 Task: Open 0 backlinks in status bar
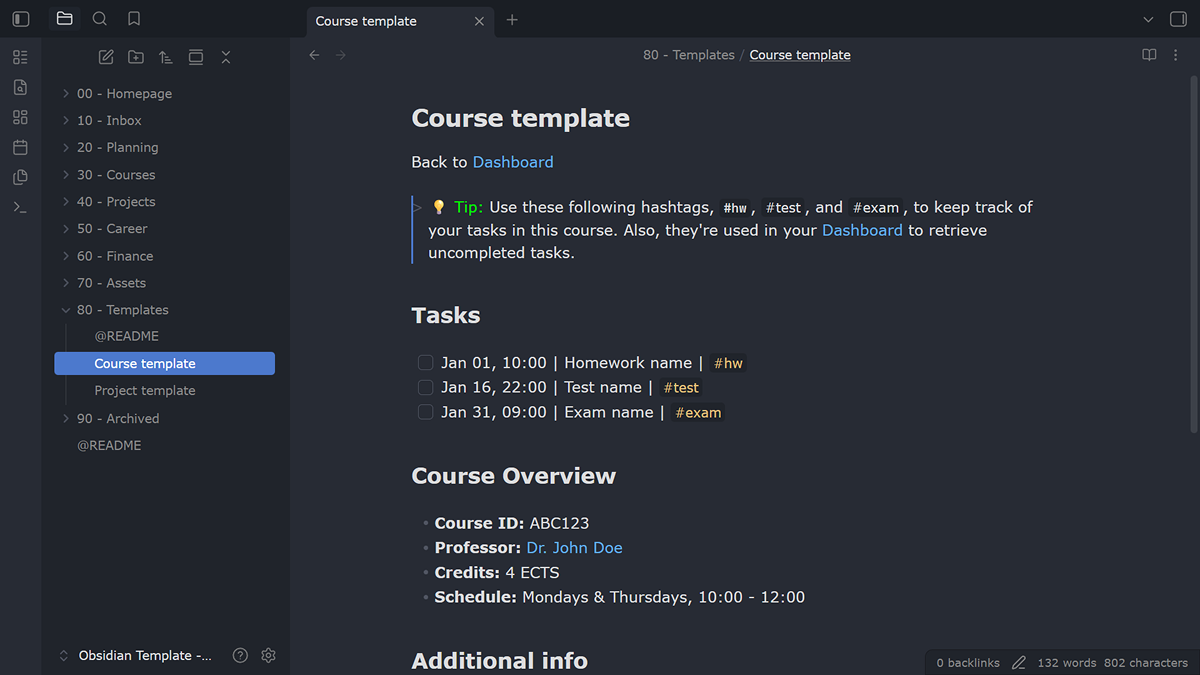pyautogui.click(x=968, y=662)
